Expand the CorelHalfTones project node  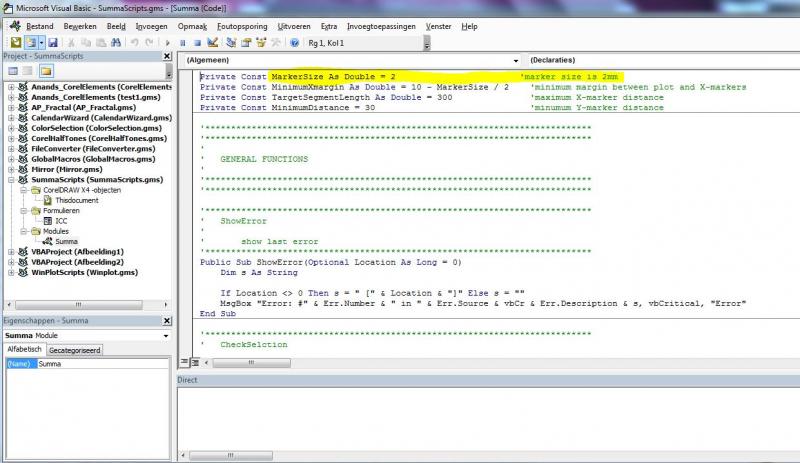pyautogui.click(x=11, y=138)
